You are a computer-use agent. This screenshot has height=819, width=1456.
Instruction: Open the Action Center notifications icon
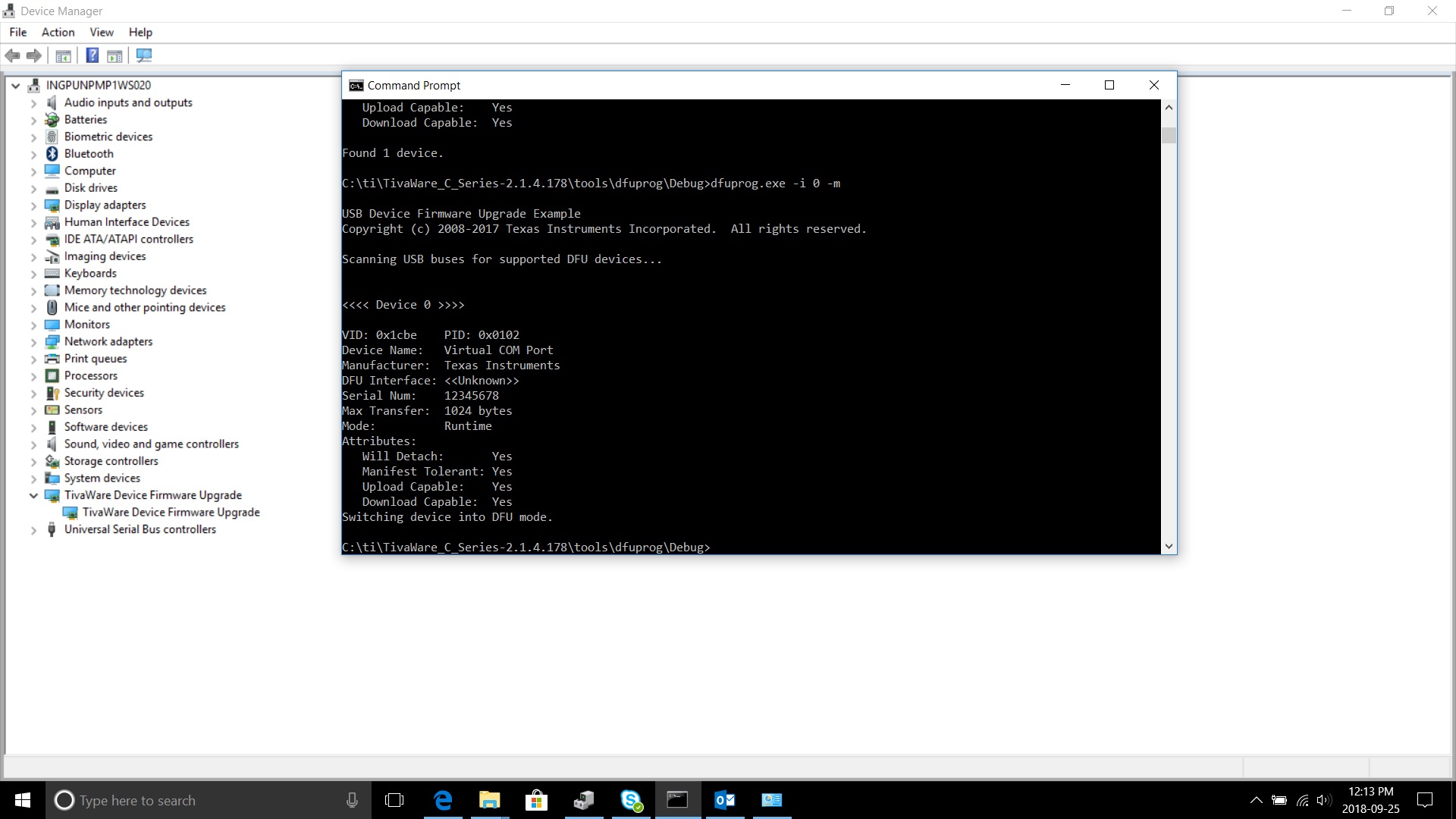[x=1425, y=800]
